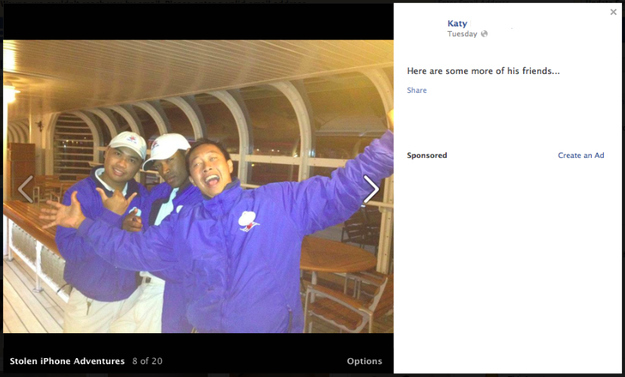Click the white cap of the leftmost man
The image size is (625, 377).
click(128, 143)
